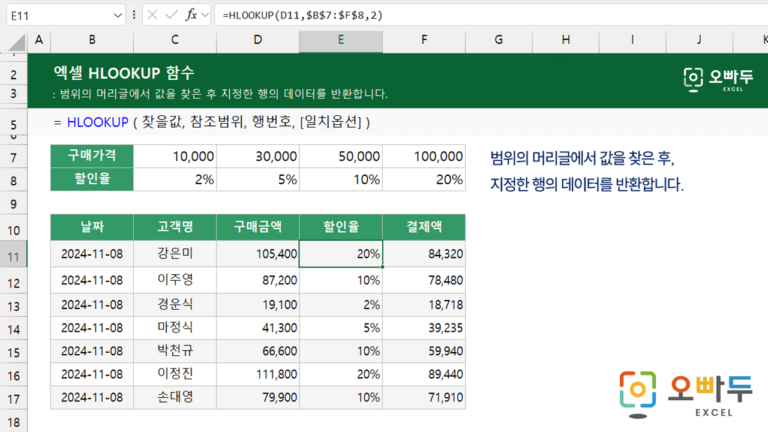Image resolution: width=768 pixels, height=432 pixels.
Task: Select active cell E11 showing 20%
Action: click(x=341, y=254)
